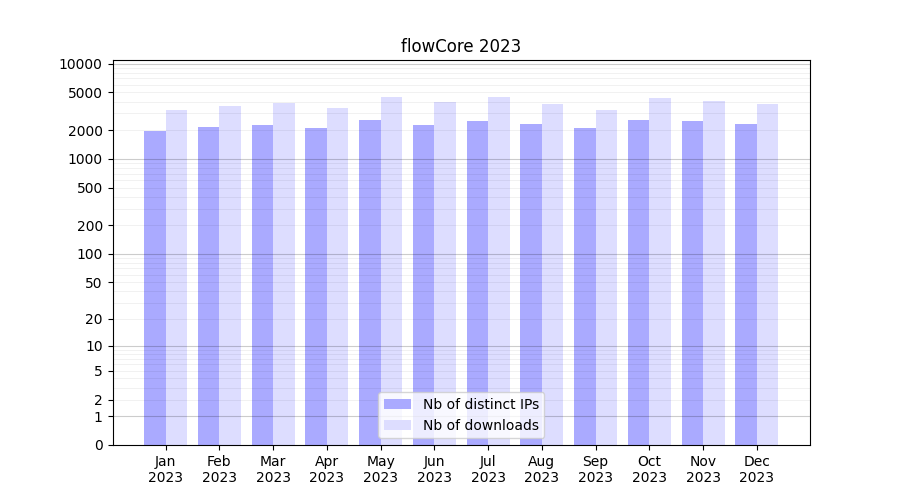Screen dimensions: 900x500
Task: Click the Dec 2023 distinct IPs bar
Action: tap(746, 285)
